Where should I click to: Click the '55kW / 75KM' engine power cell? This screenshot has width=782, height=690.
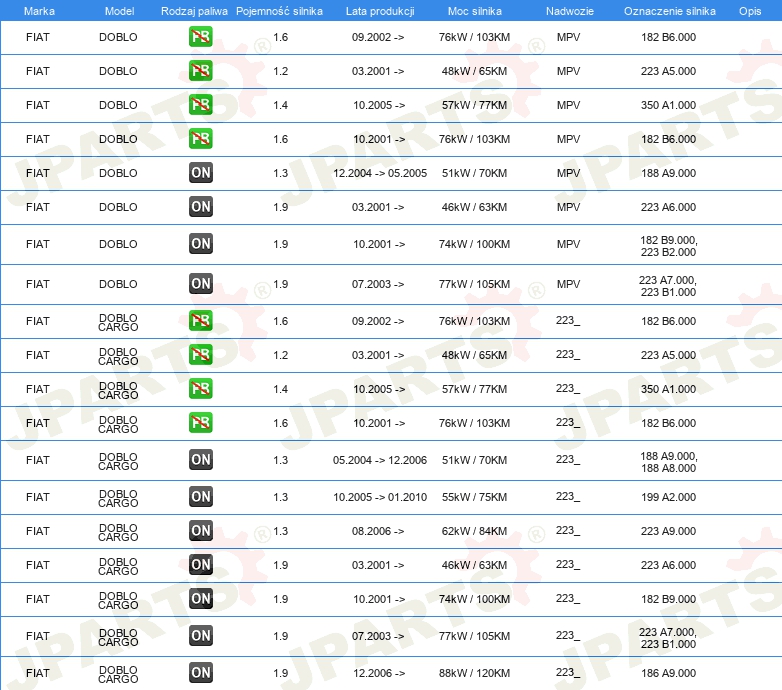coord(474,497)
